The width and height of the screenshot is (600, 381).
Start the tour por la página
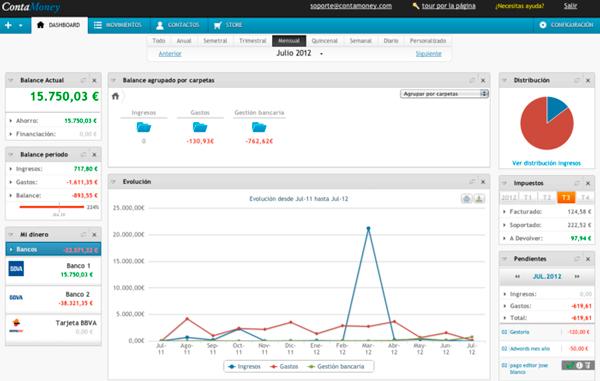(448, 6)
